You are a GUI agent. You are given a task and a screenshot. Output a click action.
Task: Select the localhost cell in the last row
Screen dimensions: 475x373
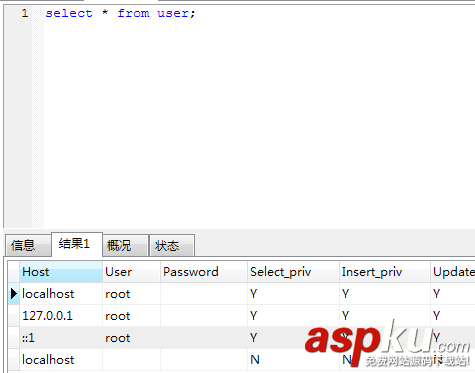coord(61,360)
